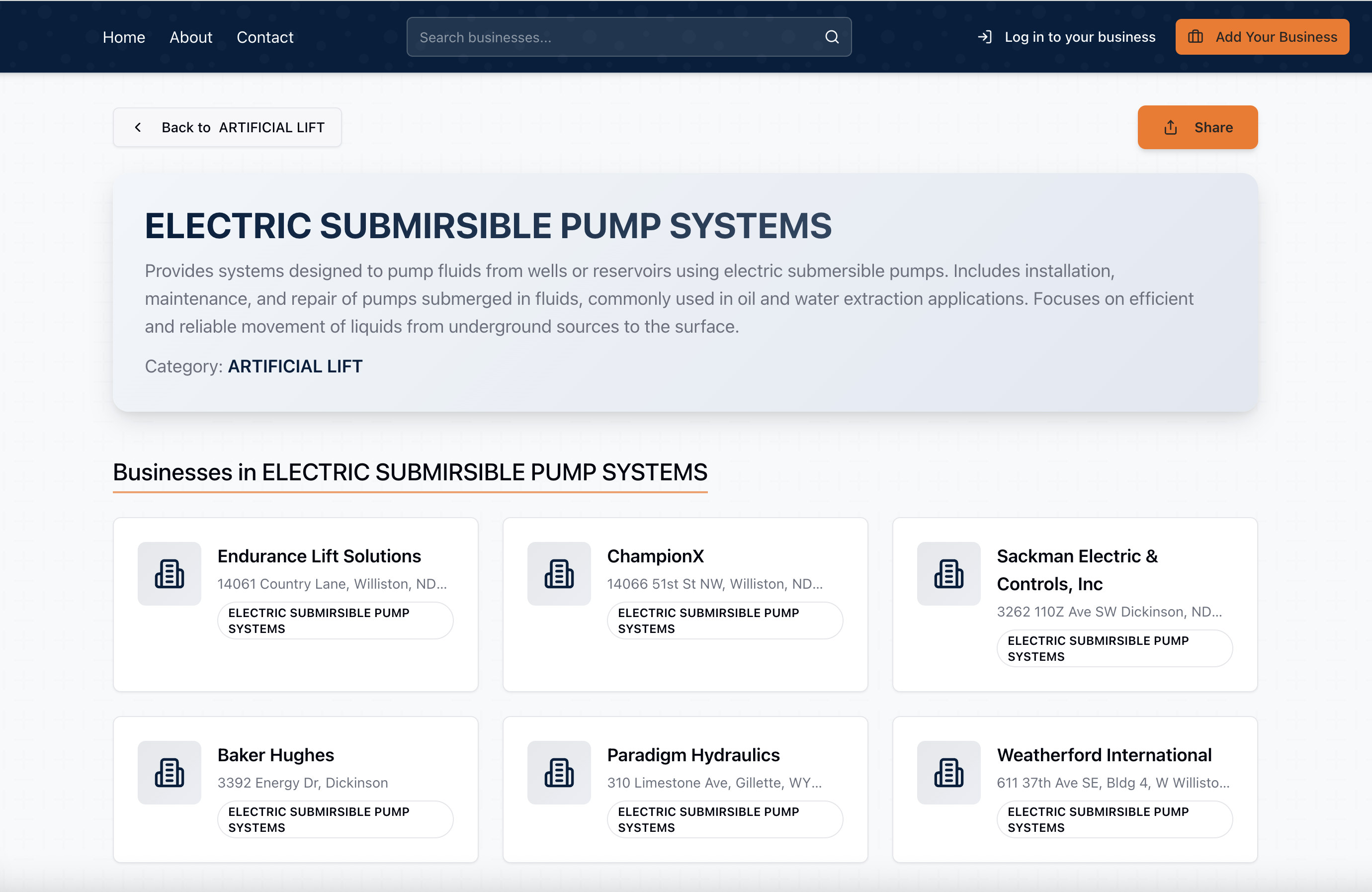This screenshot has width=1372, height=892.
Task: Open the About page
Action: [190, 37]
